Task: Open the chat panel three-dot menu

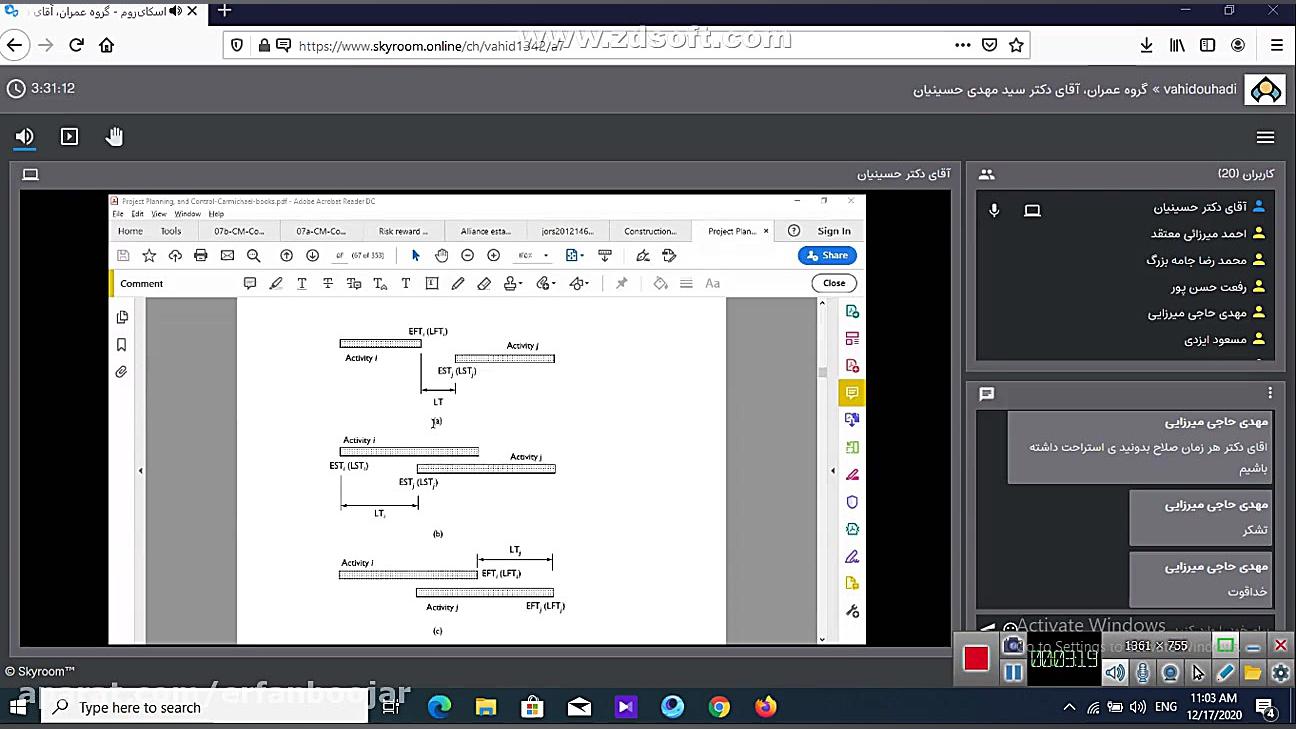Action: [x=1270, y=393]
